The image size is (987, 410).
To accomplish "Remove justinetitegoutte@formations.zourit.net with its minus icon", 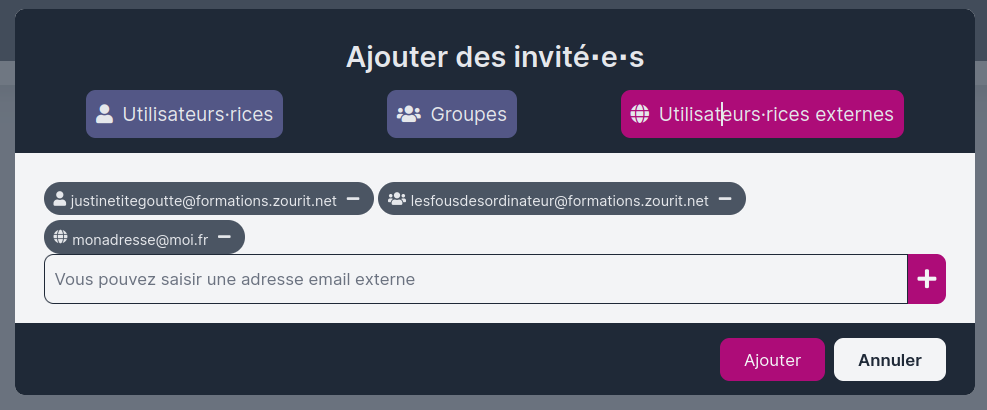I will coord(353,199).
